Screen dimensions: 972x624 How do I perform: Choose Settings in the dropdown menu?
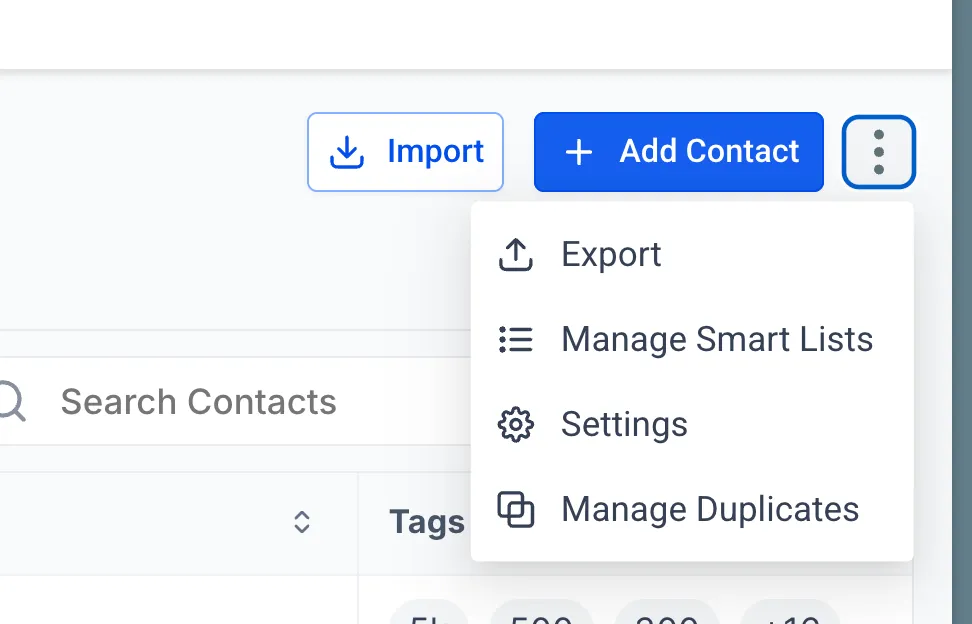[x=624, y=424]
